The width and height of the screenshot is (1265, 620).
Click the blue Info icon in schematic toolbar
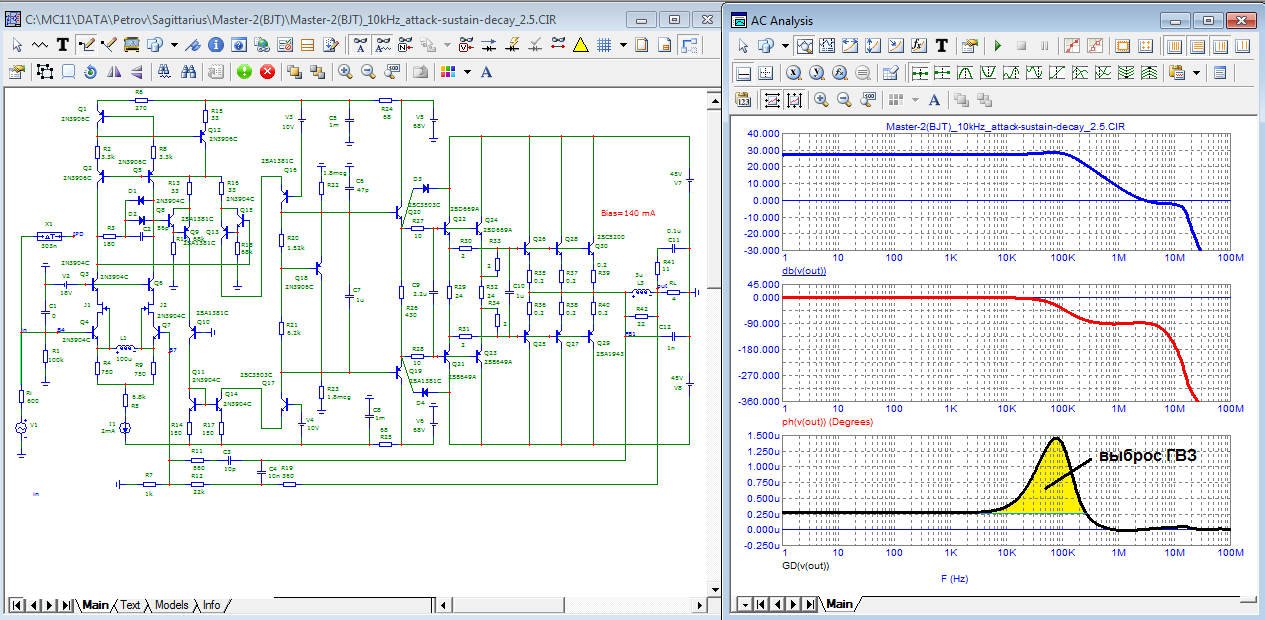point(217,45)
